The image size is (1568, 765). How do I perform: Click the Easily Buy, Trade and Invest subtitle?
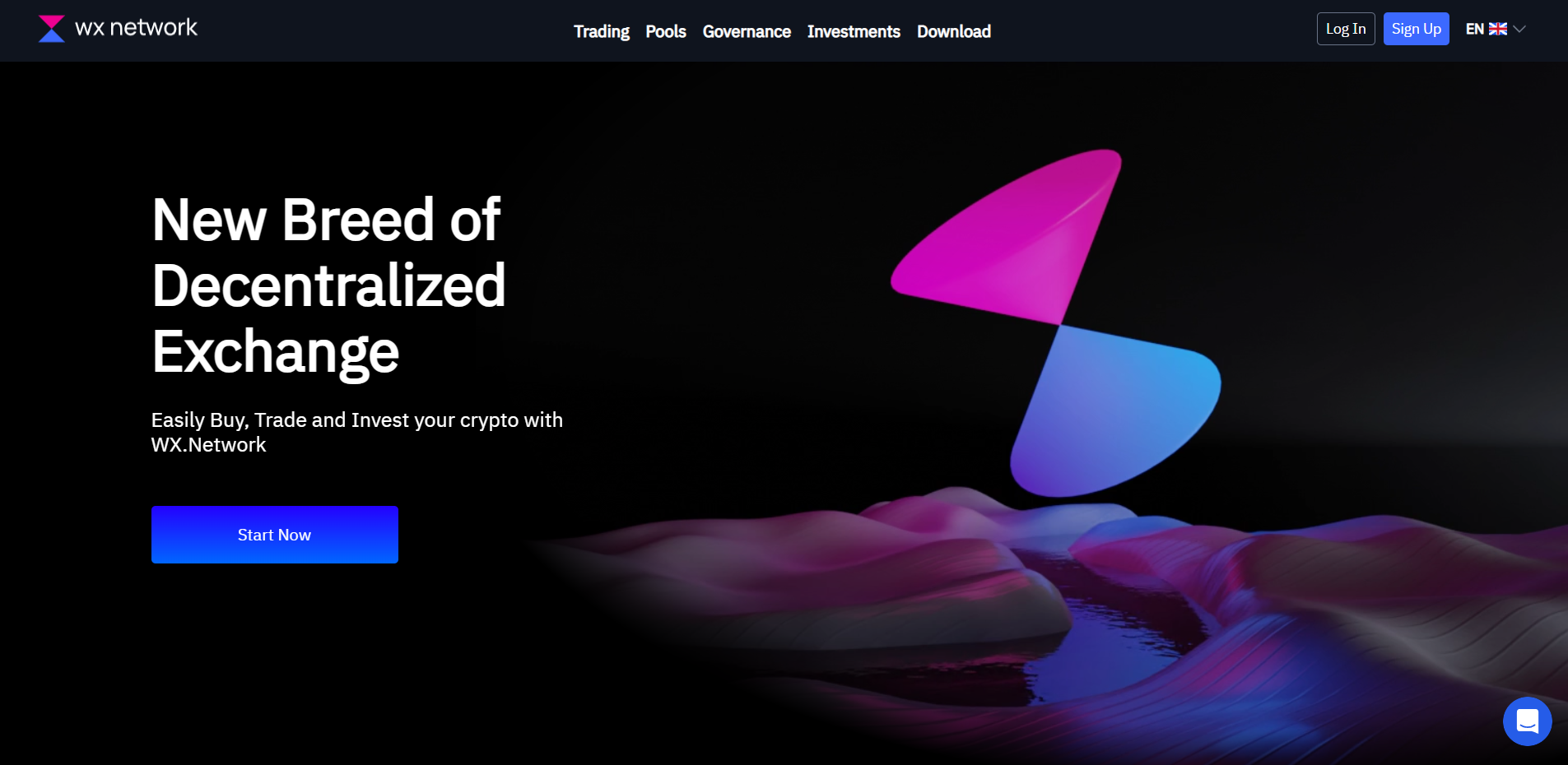pos(357,432)
